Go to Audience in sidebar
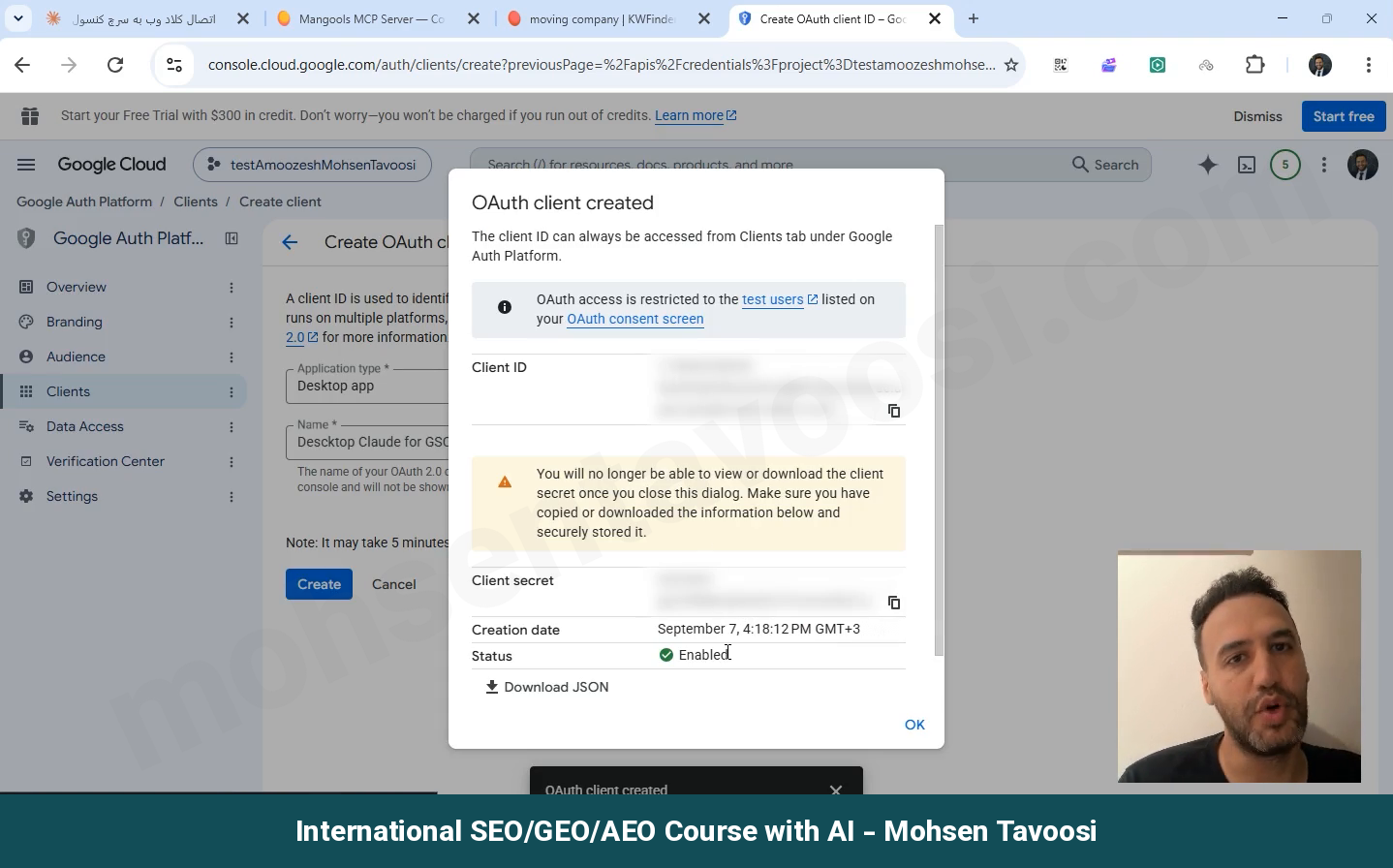Image resolution: width=1393 pixels, height=868 pixels. 76,356
